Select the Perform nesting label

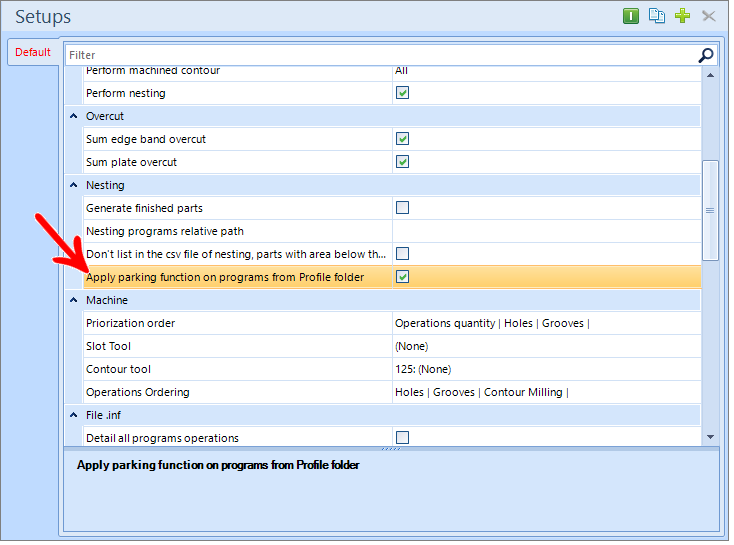coord(126,94)
